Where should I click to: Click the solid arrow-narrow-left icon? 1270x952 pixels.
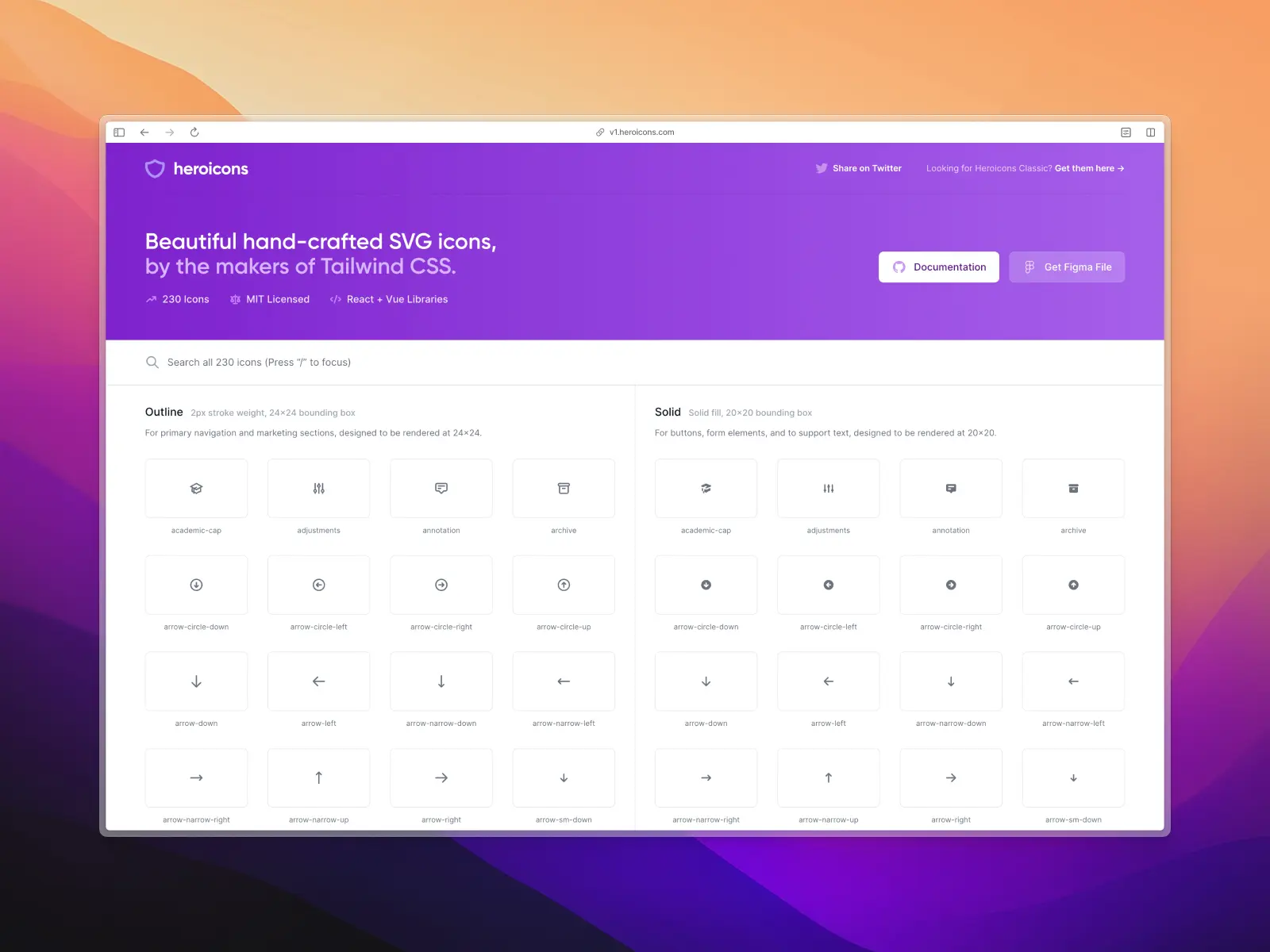[1073, 681]
